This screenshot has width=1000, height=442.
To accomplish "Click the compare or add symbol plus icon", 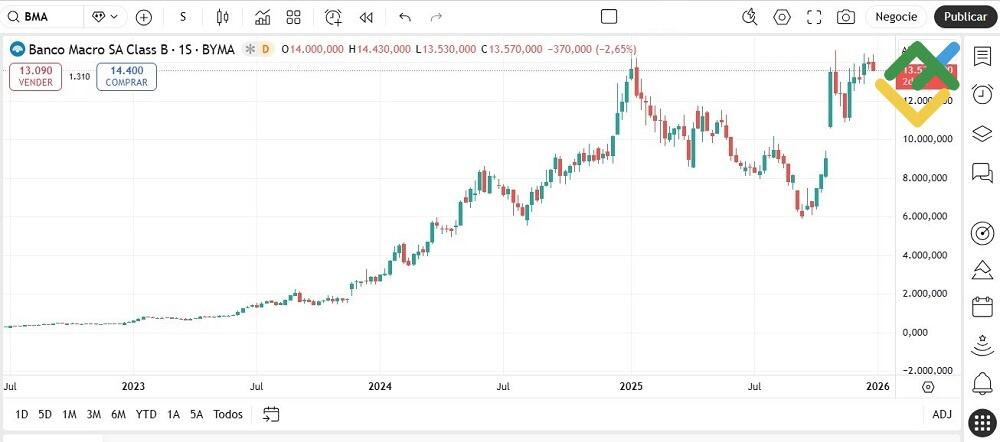I will click(144, 17).
